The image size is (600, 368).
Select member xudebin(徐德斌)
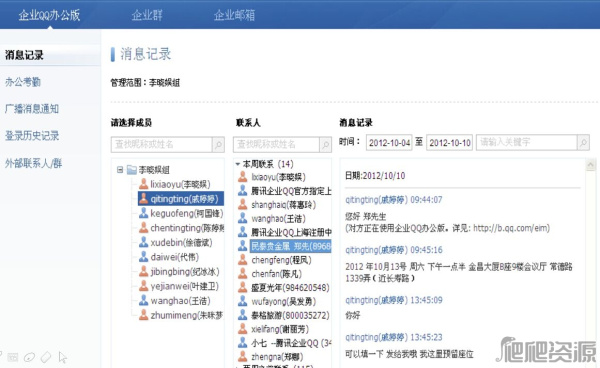[181, 242]
